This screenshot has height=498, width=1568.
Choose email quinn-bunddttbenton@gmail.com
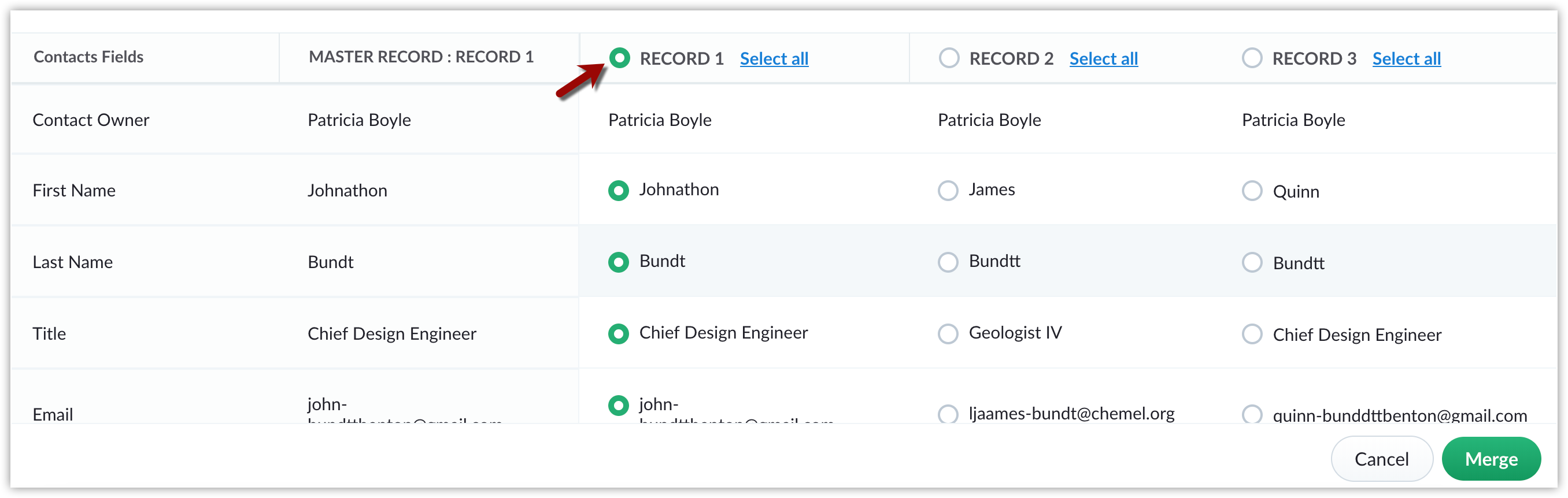click(x=1252, y=415)
